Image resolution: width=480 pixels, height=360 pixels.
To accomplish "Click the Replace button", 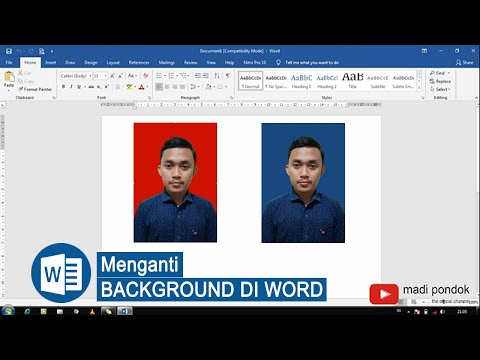I will point(440,81).
